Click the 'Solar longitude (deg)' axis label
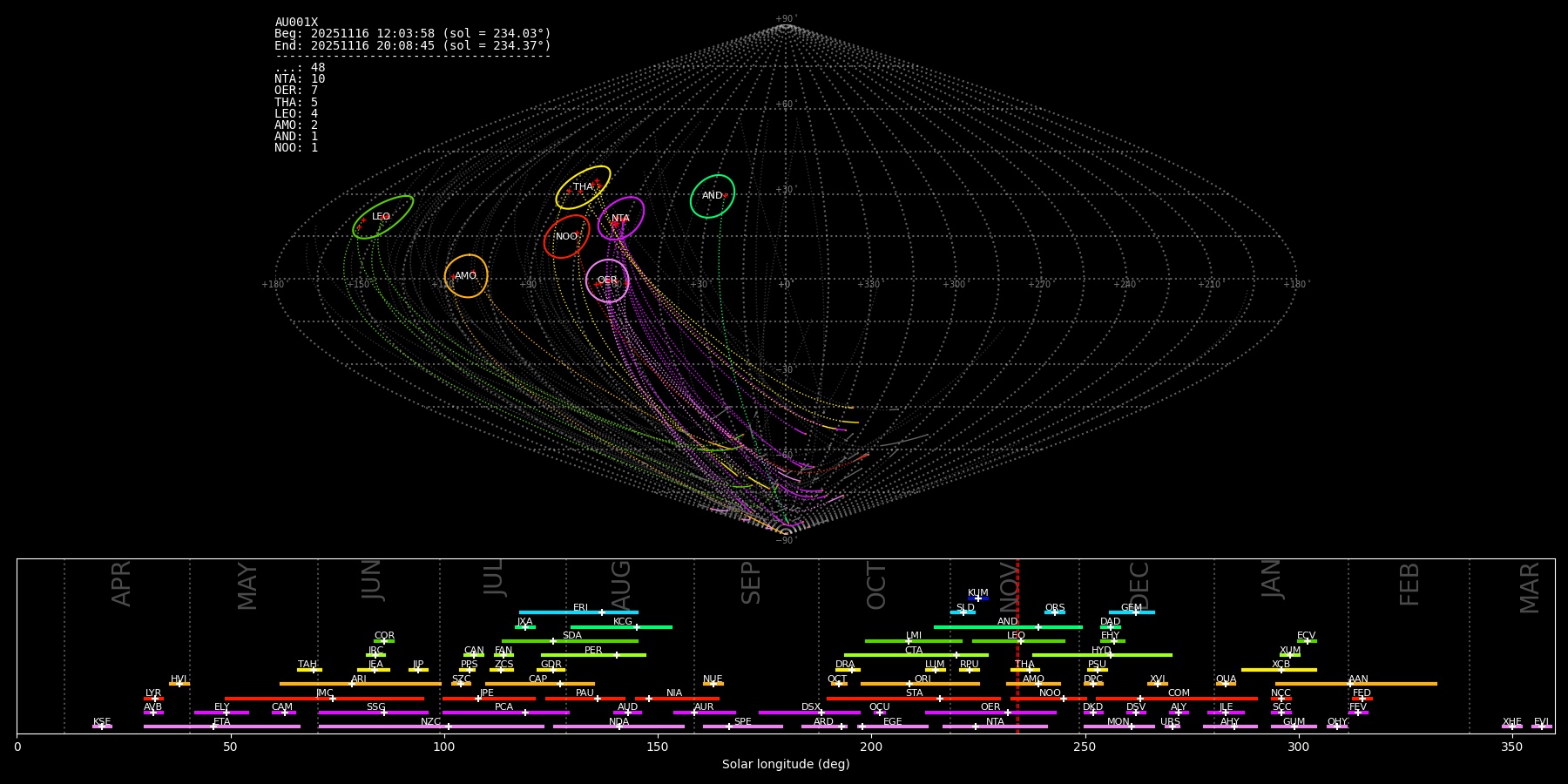 pyautogui.click(x=785, y=765)
